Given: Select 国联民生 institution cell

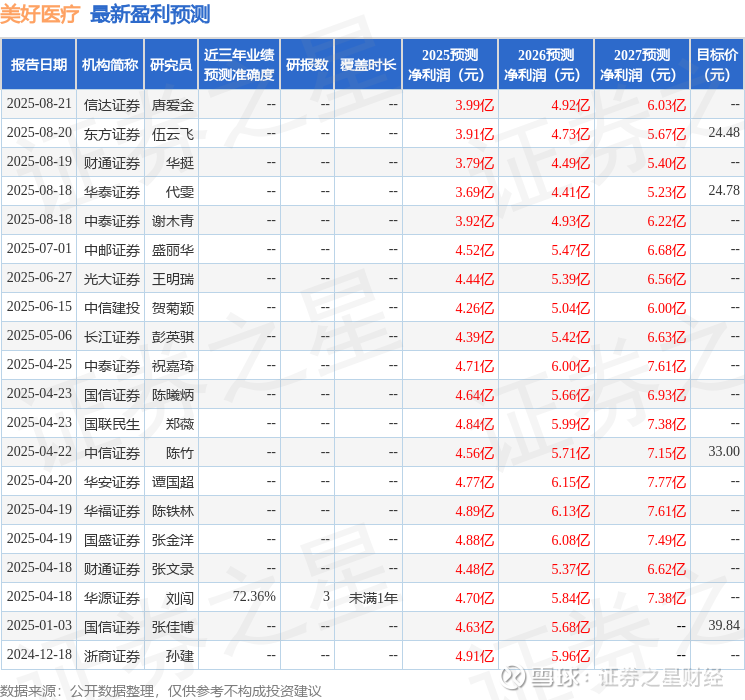Looking at the screenshot, I should [x=112, y=424].
